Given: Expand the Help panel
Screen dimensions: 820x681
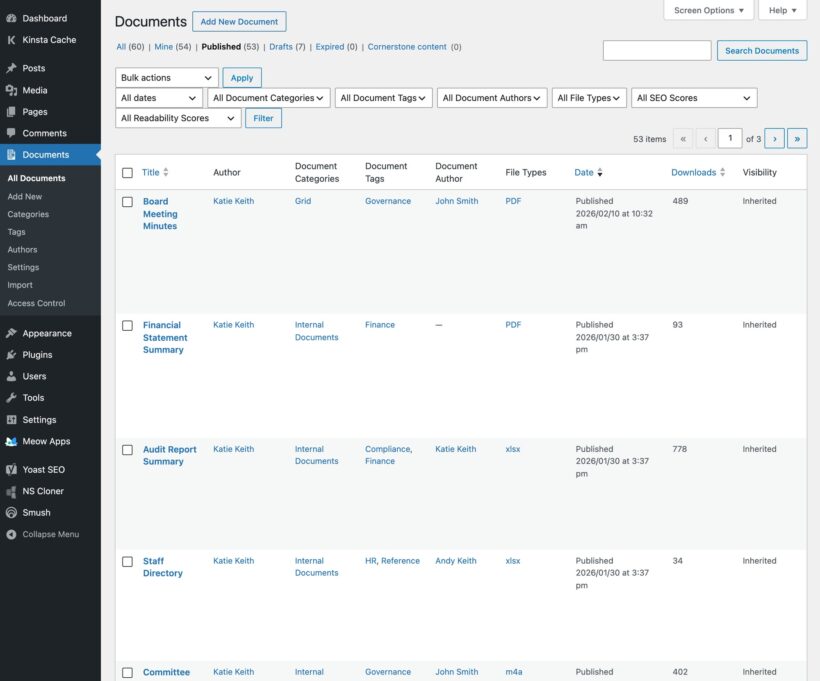Looking at the screenshot, I should pyautogui.click(x=782, y=10).
